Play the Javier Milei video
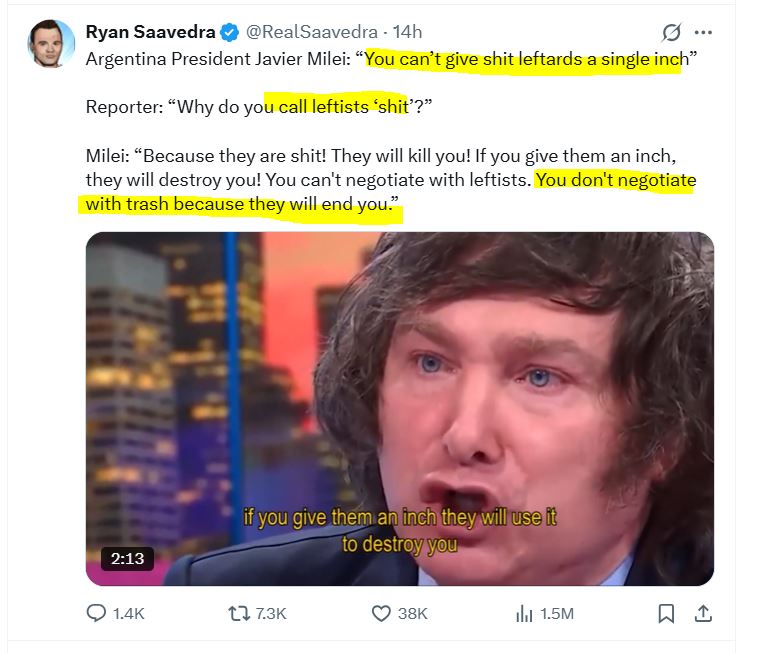762x653 pixels. 399,409
